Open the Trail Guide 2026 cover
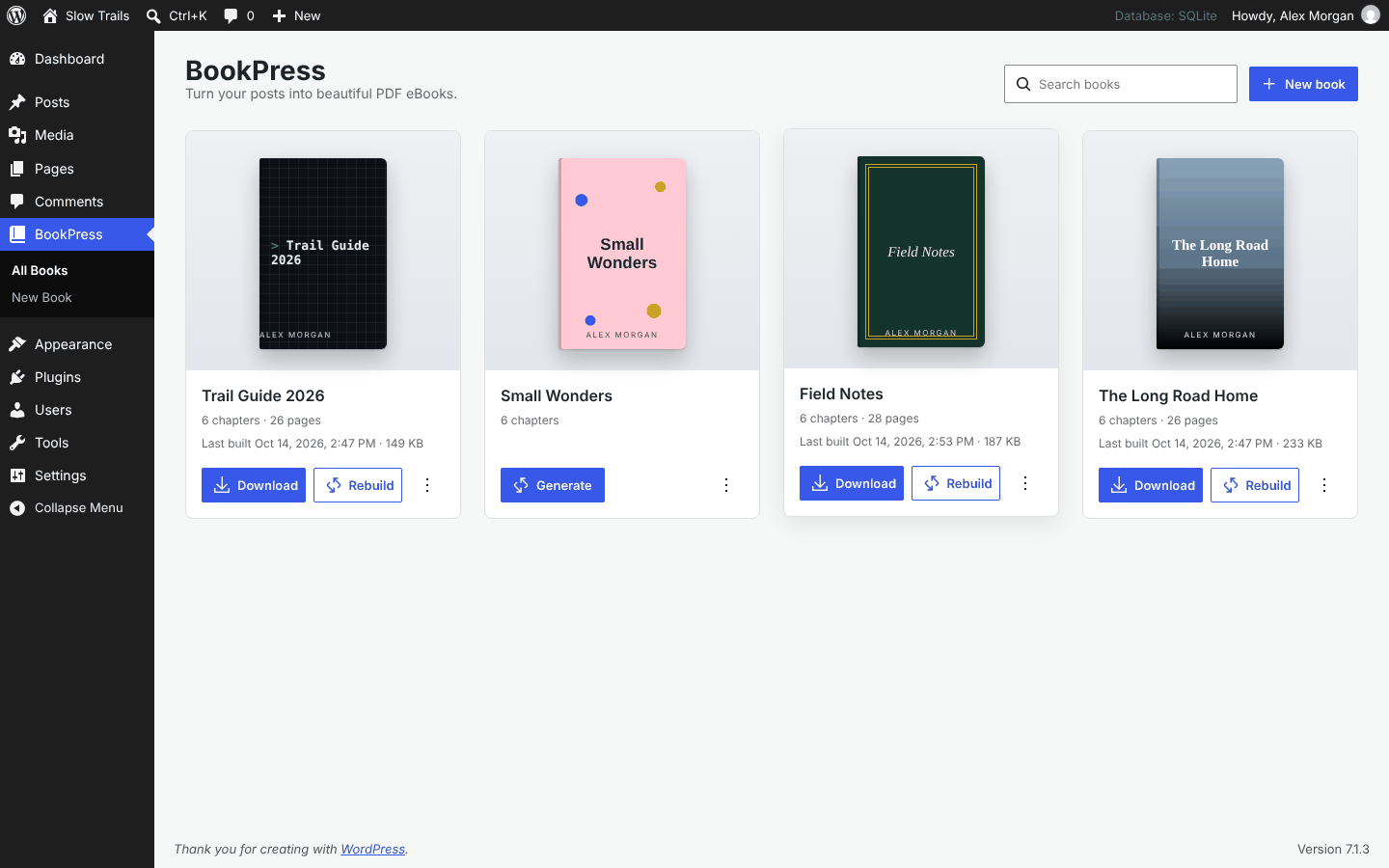1389x868 pixels. coord(323,254)
